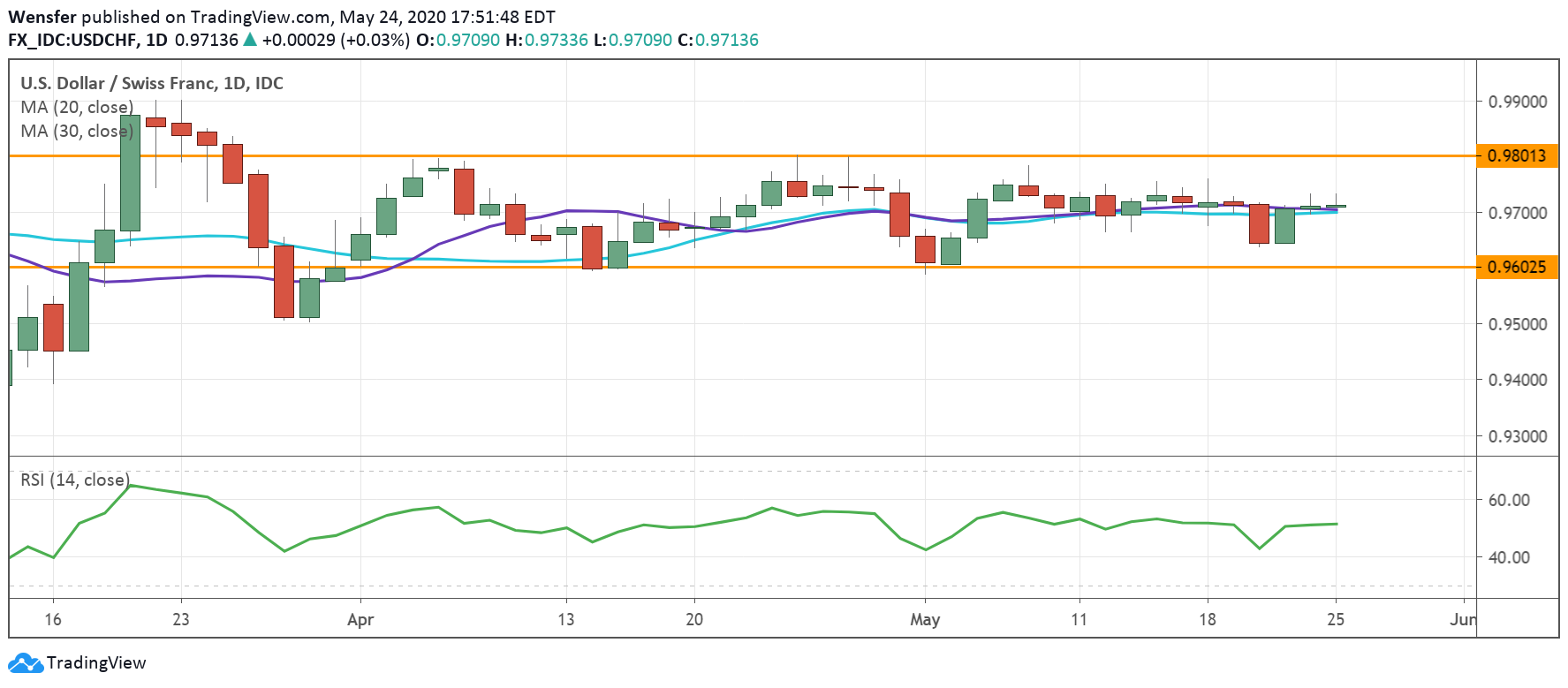
Task: Click the U.S. Dollar / Swiss Franc chart title
Action: pyautogui.click(x=152, y=84)
